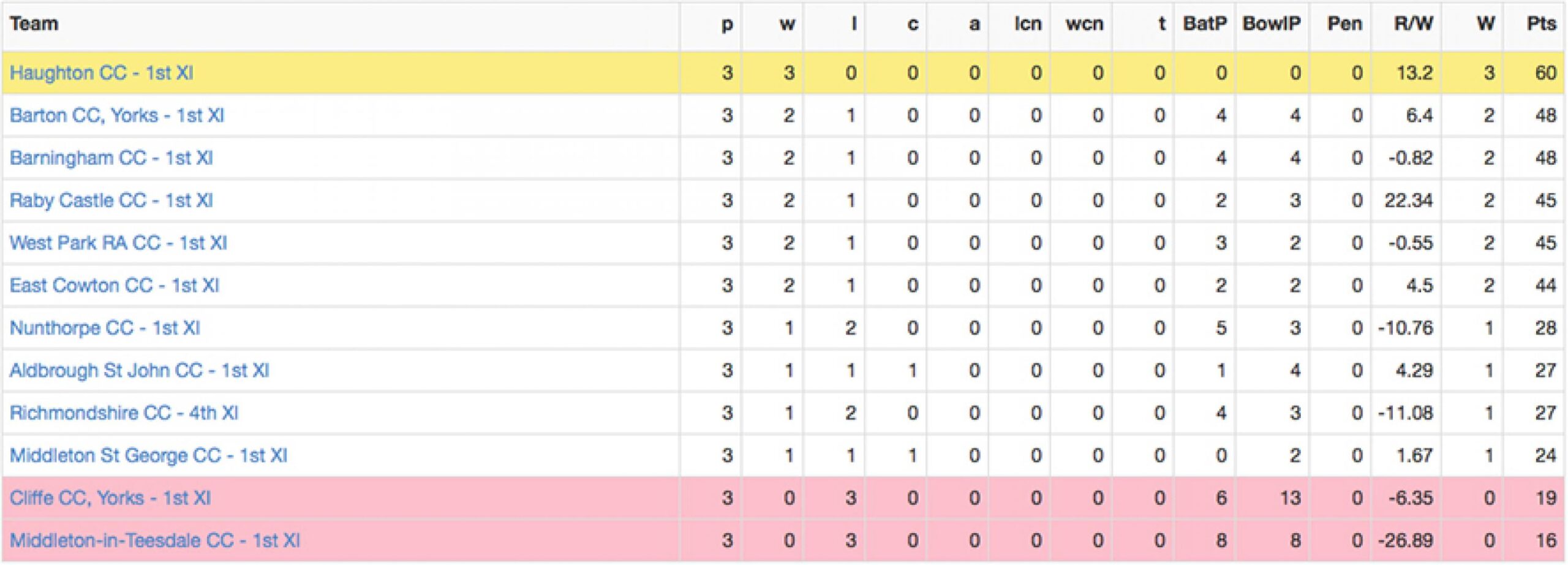Select Middleton-in-Teesdale CC - 1st XI link
The width and height of the screenshot is (1568, 565).
tap(155, 540)
